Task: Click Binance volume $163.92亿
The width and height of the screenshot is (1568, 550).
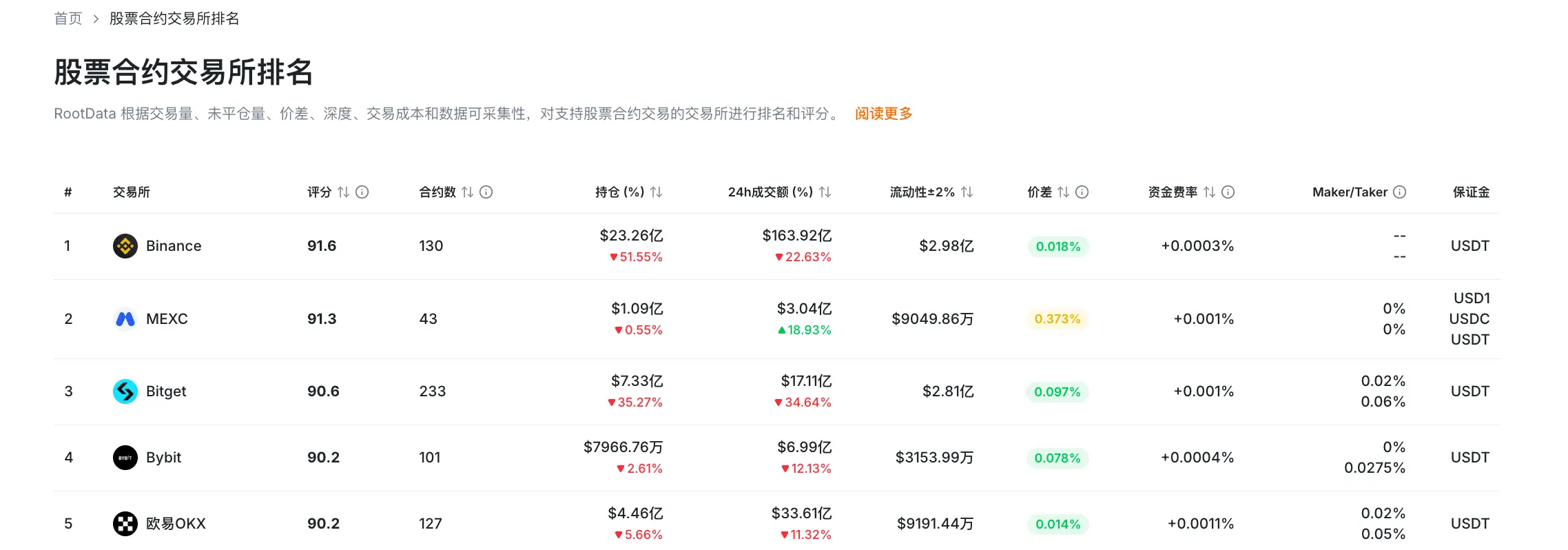Action: (x=796, y=236)
